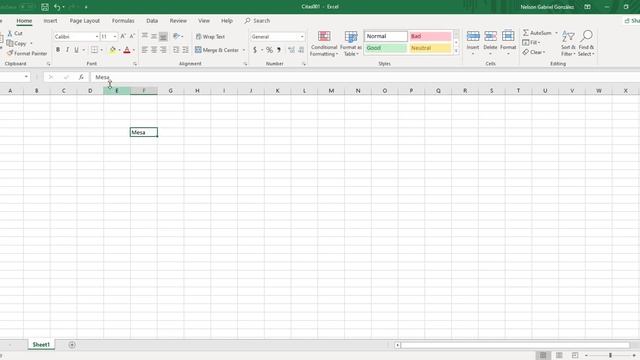This screenshot has height=360, width=640.
Task: Switch to the Review tab
Action: pyautogui.click(x=178, y=21)
